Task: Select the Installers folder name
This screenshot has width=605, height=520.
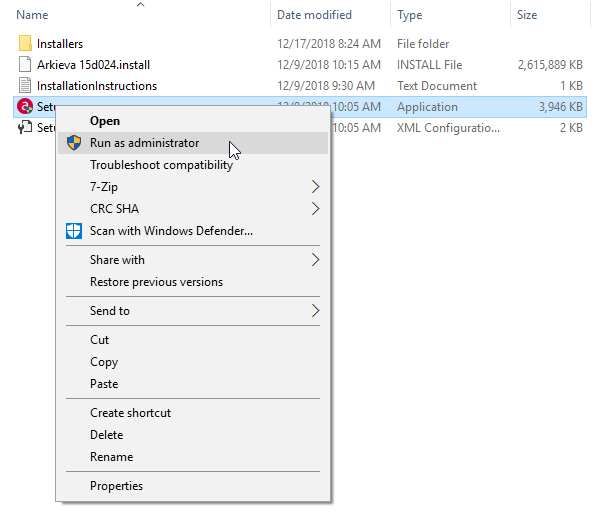Action: coord(60,44)
